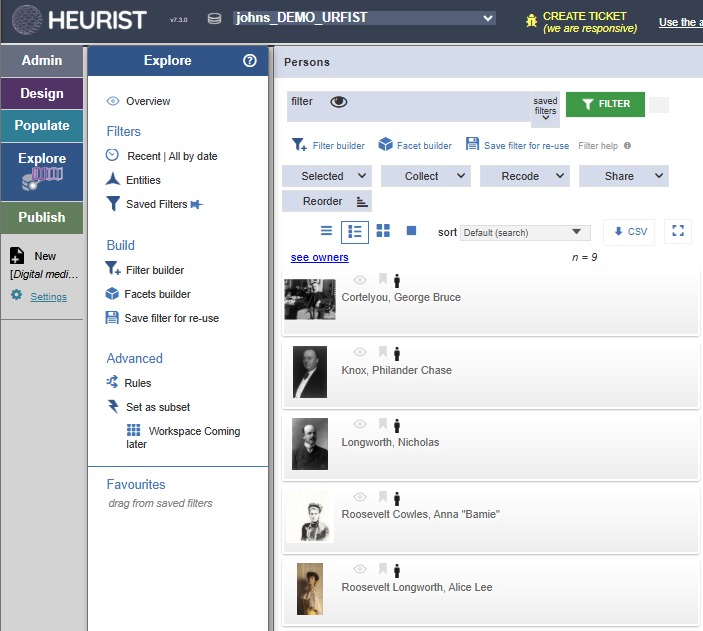
Task: Open the Cortelyou, George Bruce thumbnail
Action: (310, 299)
